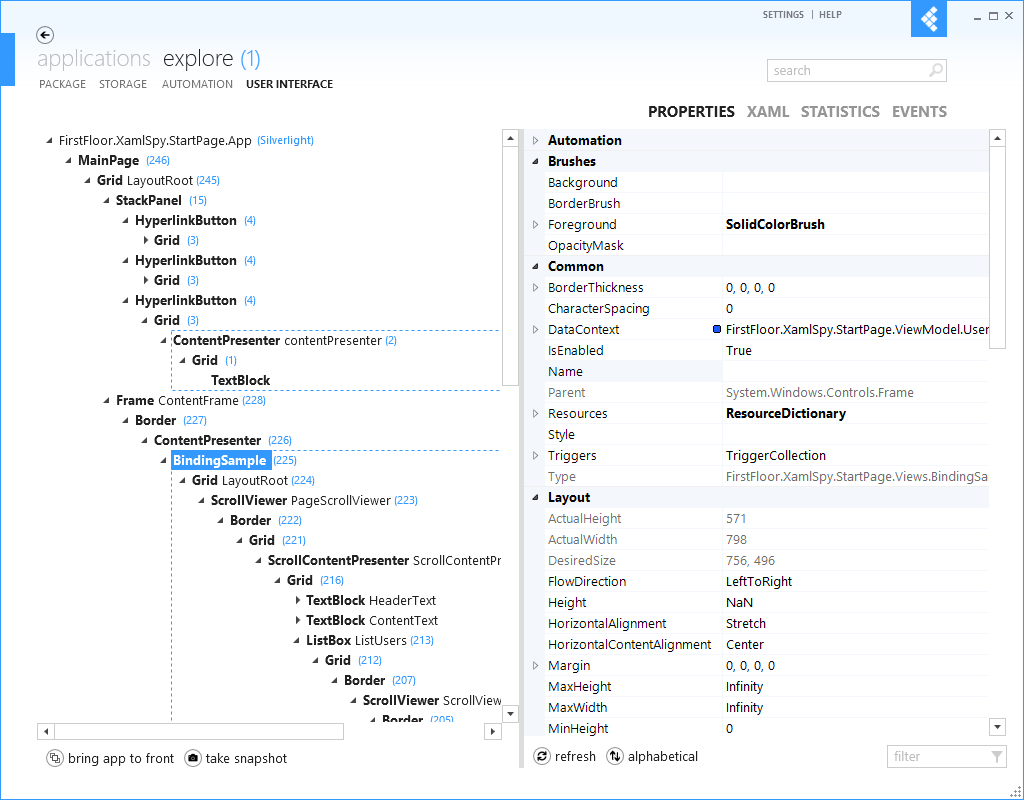This screenshot has height=800, width=1024.
Task: Collapse the Common property group
Action: coord(536,266)
